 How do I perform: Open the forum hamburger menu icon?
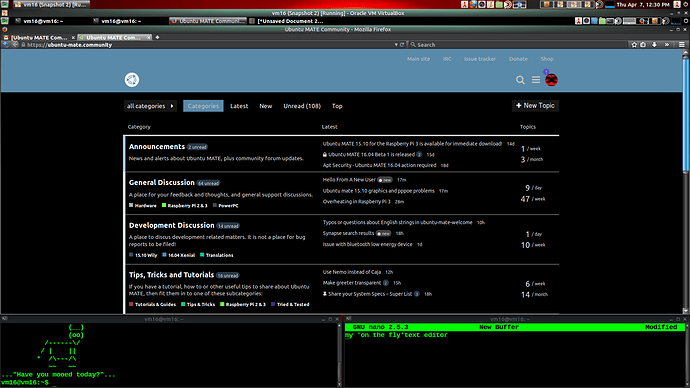536,80
